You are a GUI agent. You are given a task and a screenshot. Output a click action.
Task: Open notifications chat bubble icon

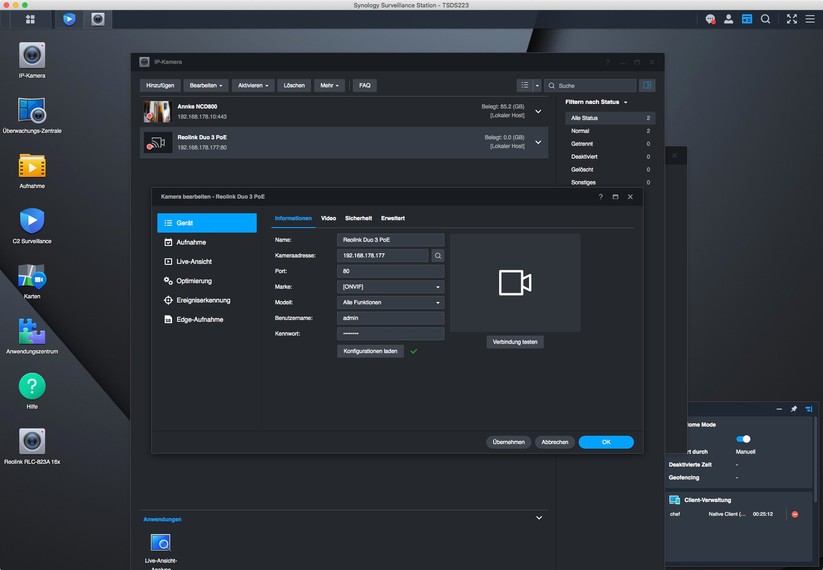point(710,19)
